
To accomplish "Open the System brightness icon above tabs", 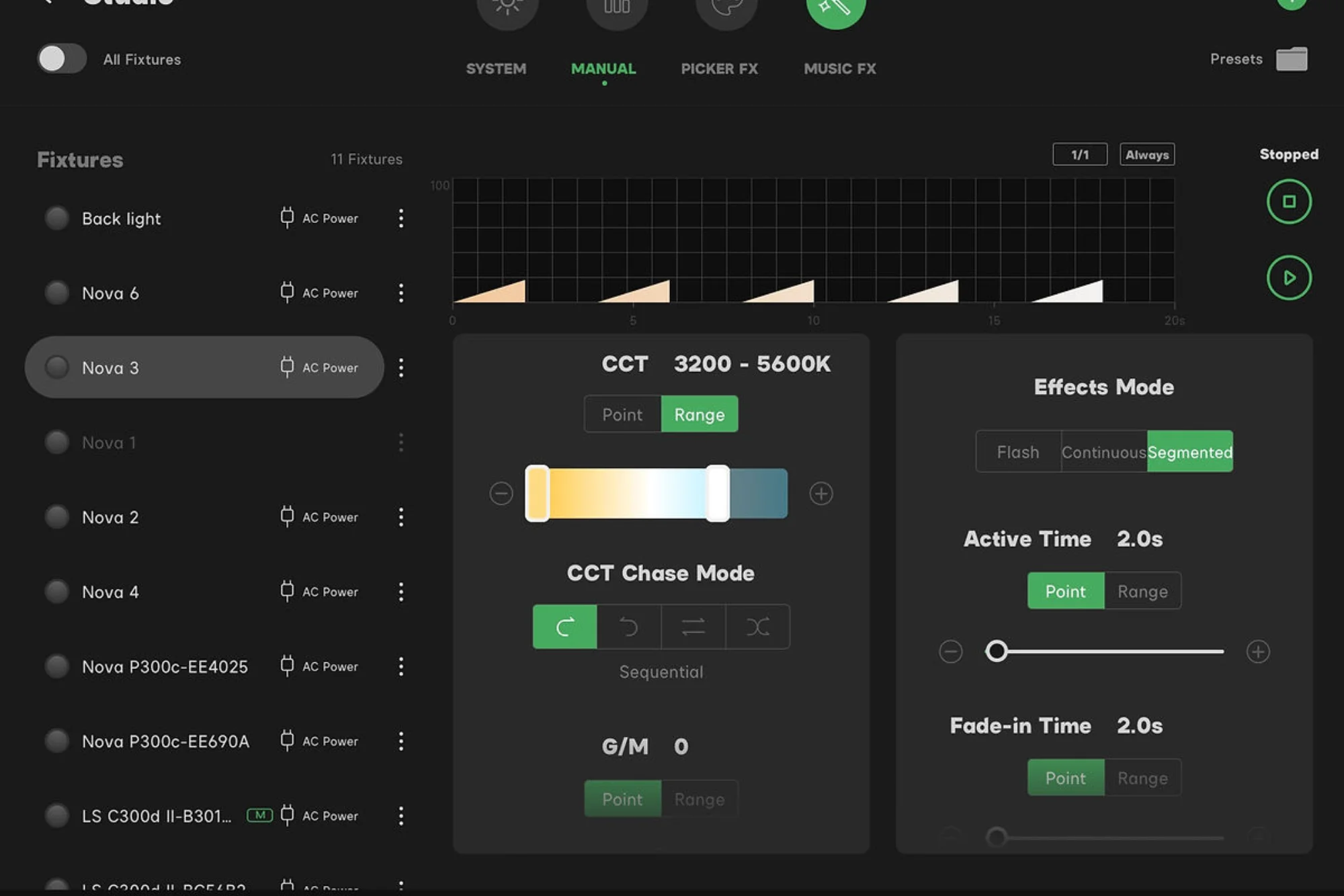I will pos(508,7).
